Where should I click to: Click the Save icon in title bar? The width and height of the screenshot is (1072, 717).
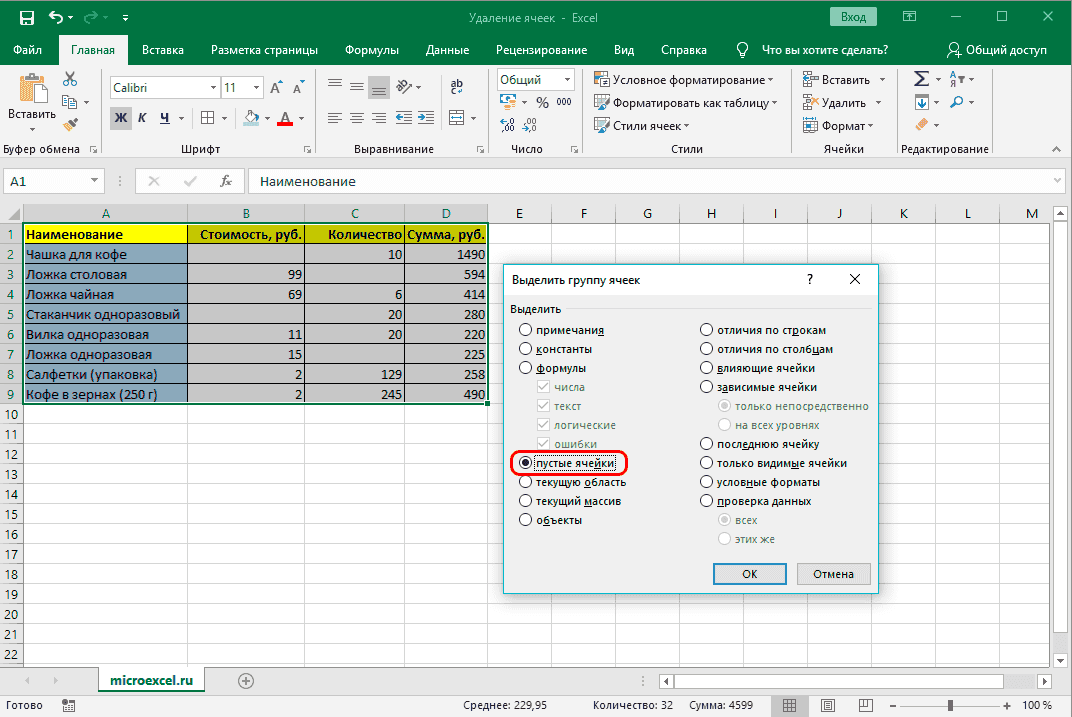[x=26, y=18]
